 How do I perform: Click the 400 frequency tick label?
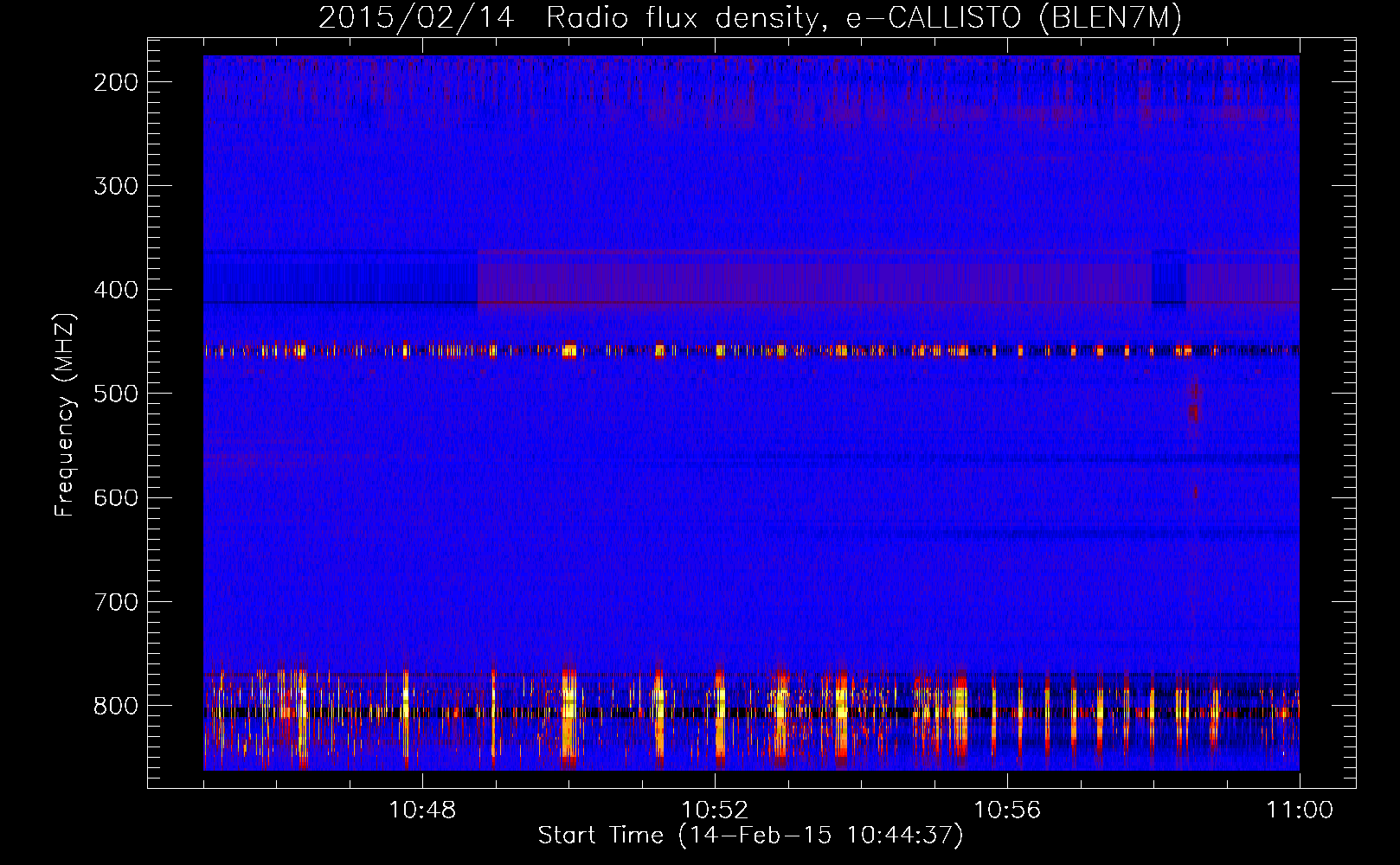pyautogui.click(x=116, y=290)
